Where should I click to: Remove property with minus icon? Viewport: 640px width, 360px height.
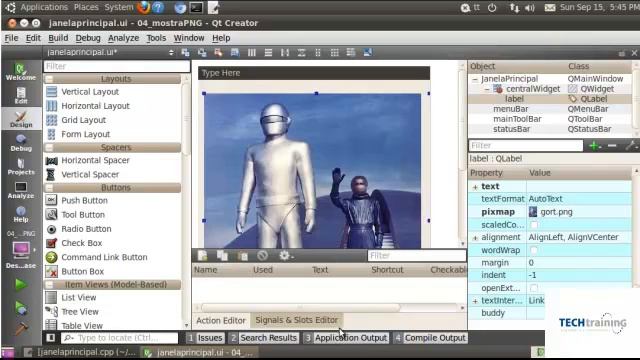[x=612, y=146]
